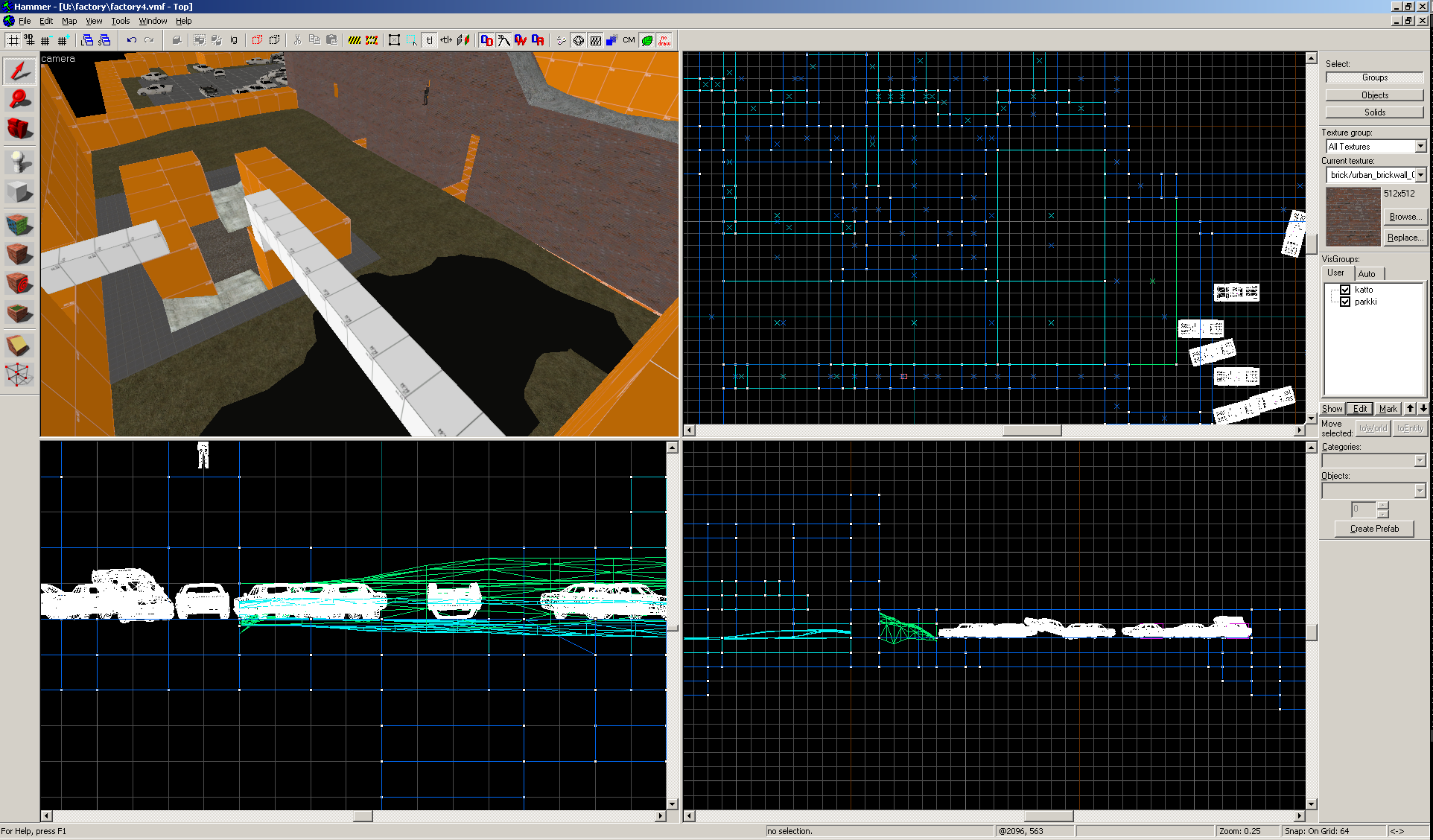Open the Tools menu

tap(120, 21)
